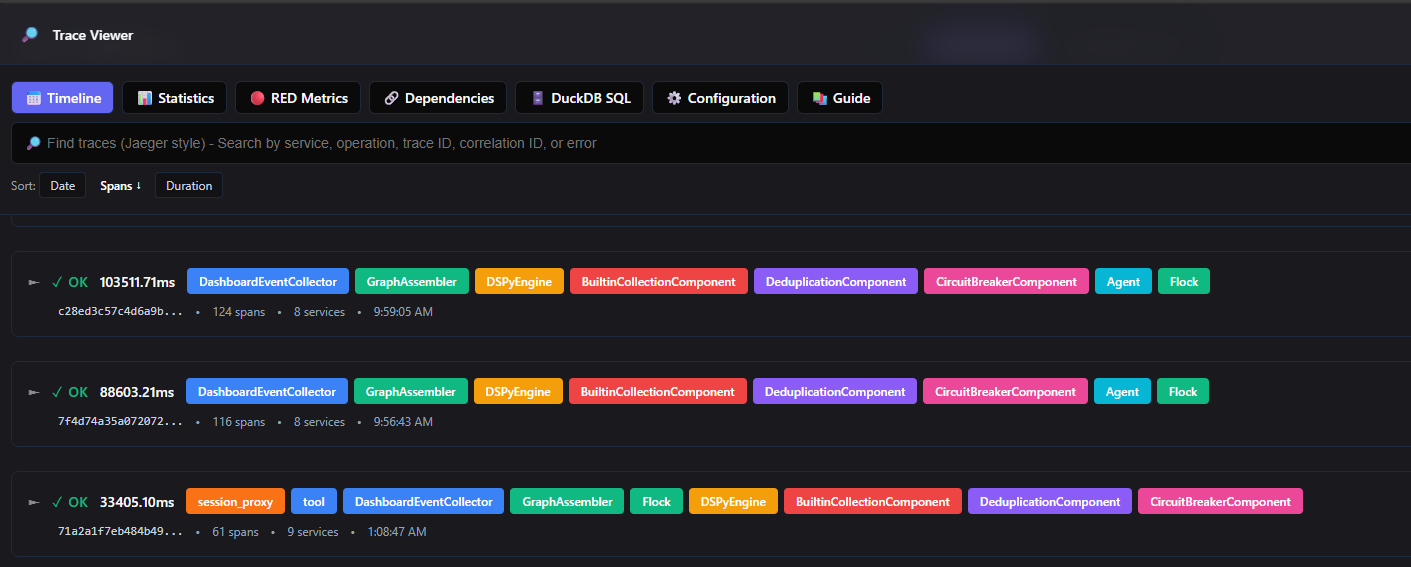Click GraphAssembler tag in 88603.21ms trace

coord(411,392)
